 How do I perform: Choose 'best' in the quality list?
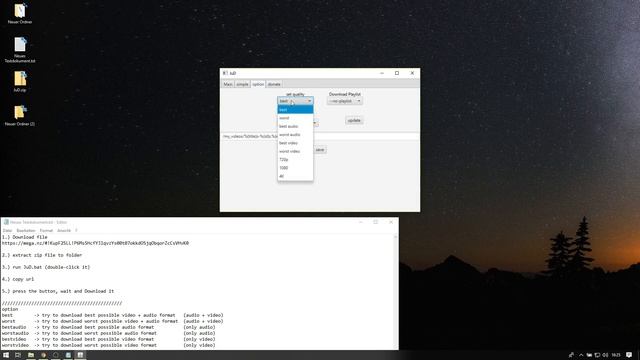[295, 110]
